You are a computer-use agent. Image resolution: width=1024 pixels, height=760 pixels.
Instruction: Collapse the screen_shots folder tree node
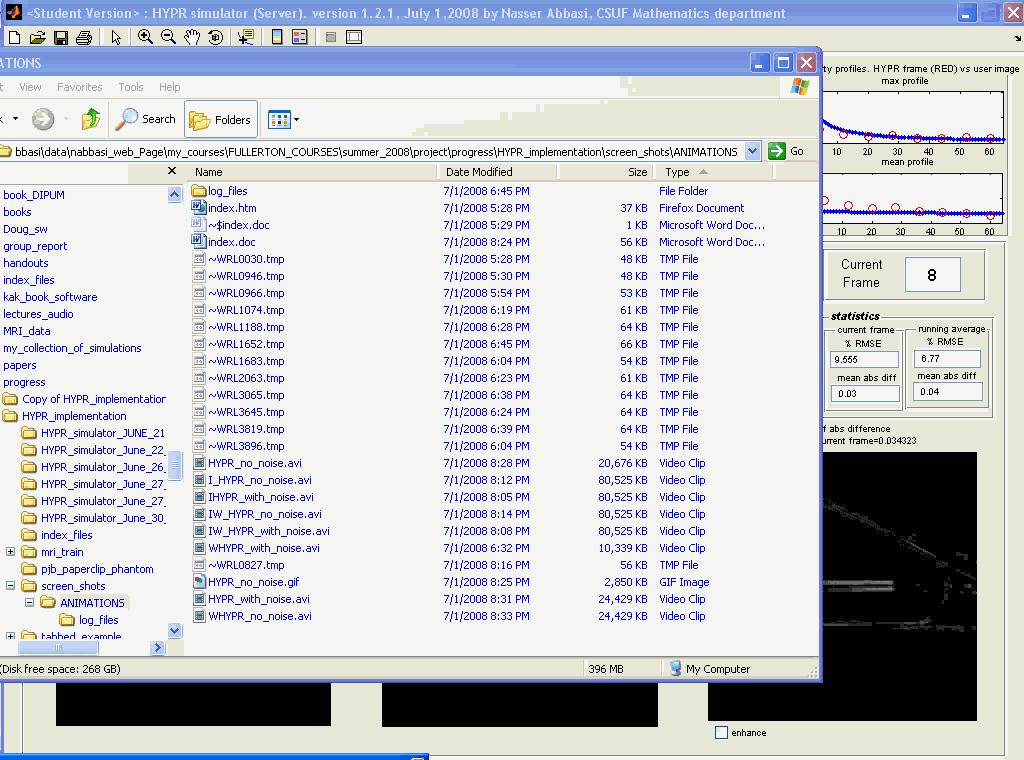[x=11, y=586]
